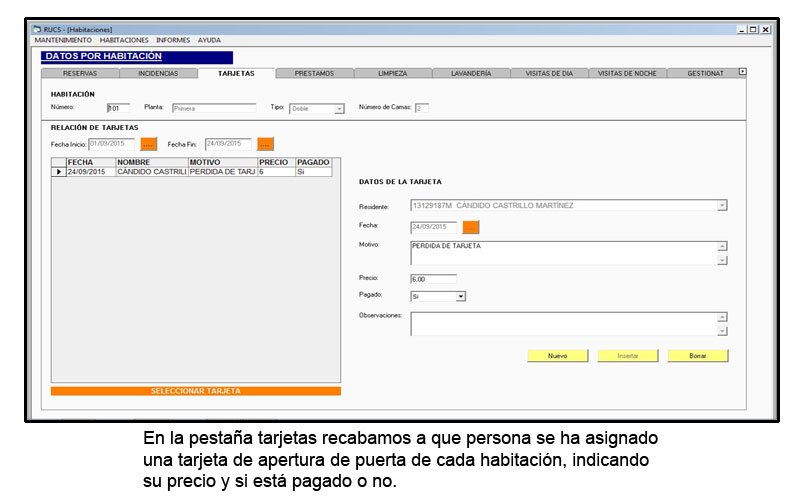Select the row marker arrow for 24/09/2015

tap(59, 172)
